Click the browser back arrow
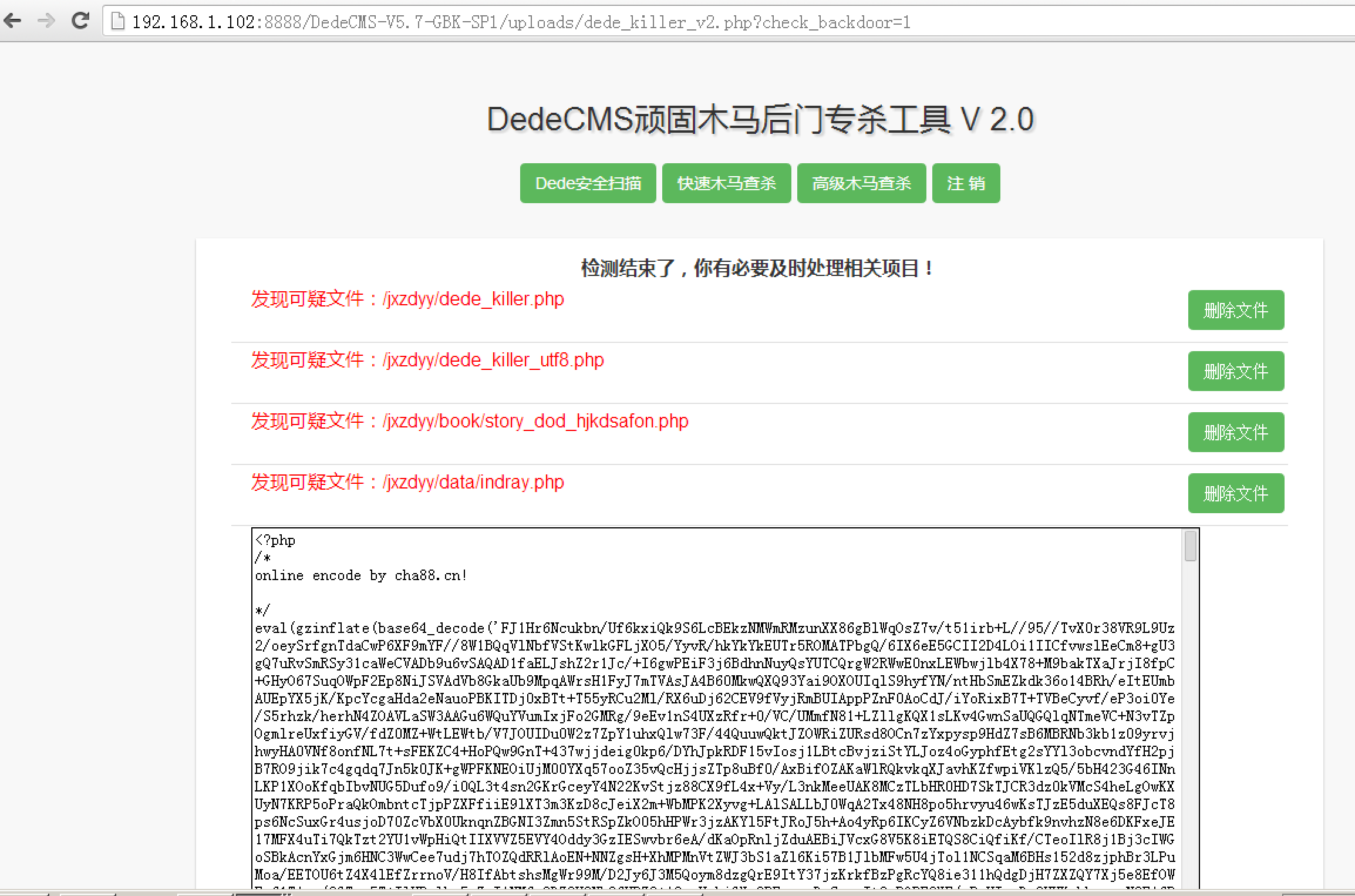This screenshot has height=896, width=1355. click(13, 21)
